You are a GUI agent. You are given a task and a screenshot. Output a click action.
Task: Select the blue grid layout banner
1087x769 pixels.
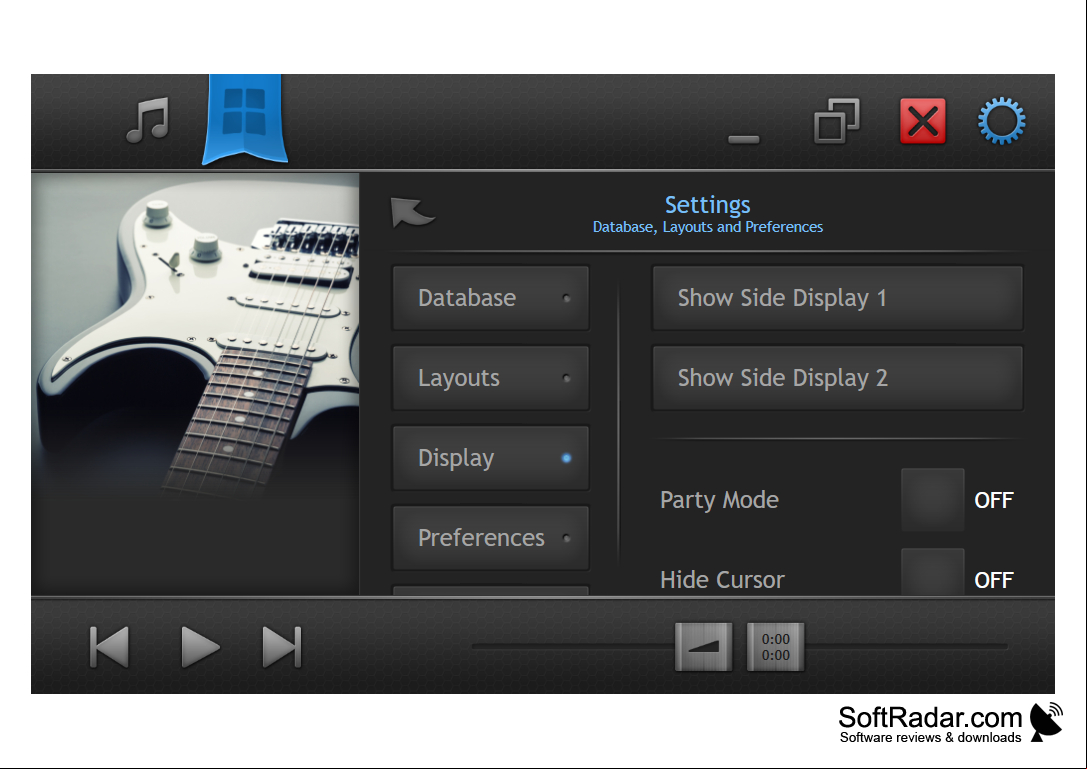245,119
